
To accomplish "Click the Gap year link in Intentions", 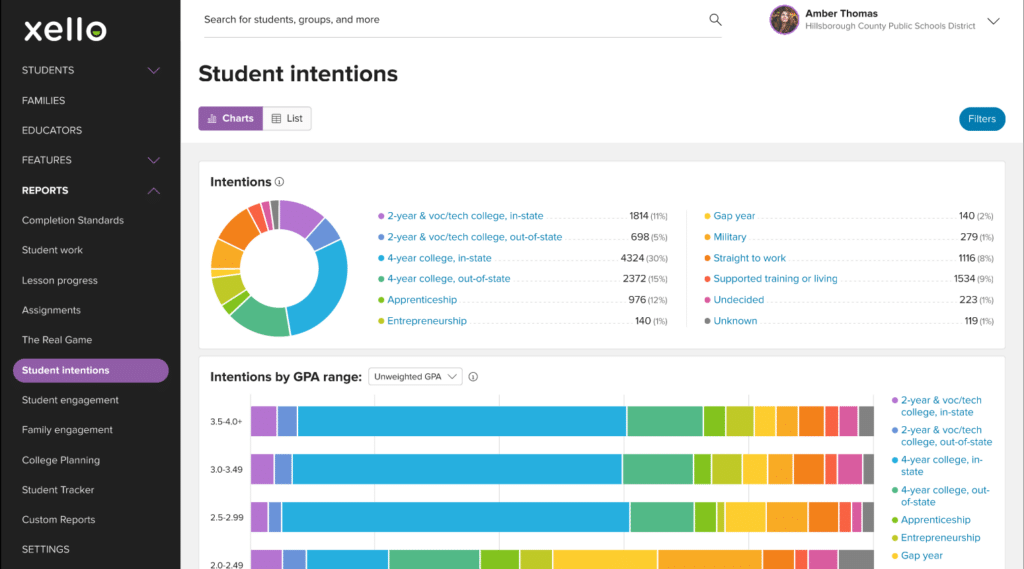I will click(x=733, y=216).
